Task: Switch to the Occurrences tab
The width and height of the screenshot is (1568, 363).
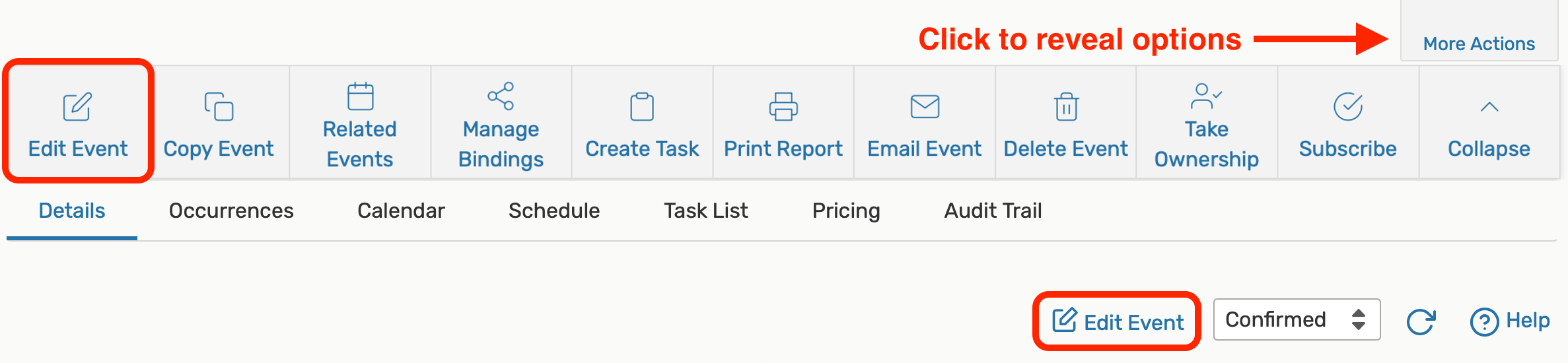Action: (x=231, y=211)
